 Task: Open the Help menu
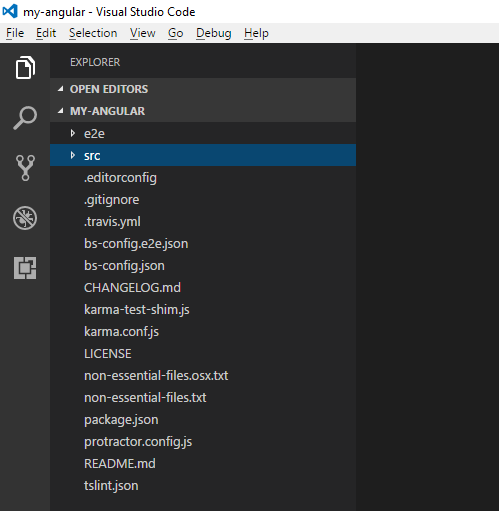pyautogui.click(x=256, y=33)
